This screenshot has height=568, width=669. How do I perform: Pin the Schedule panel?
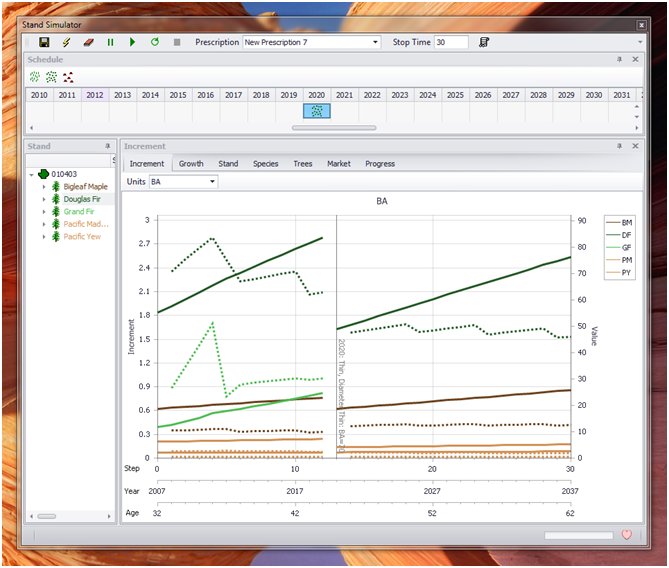click(619, 59)
